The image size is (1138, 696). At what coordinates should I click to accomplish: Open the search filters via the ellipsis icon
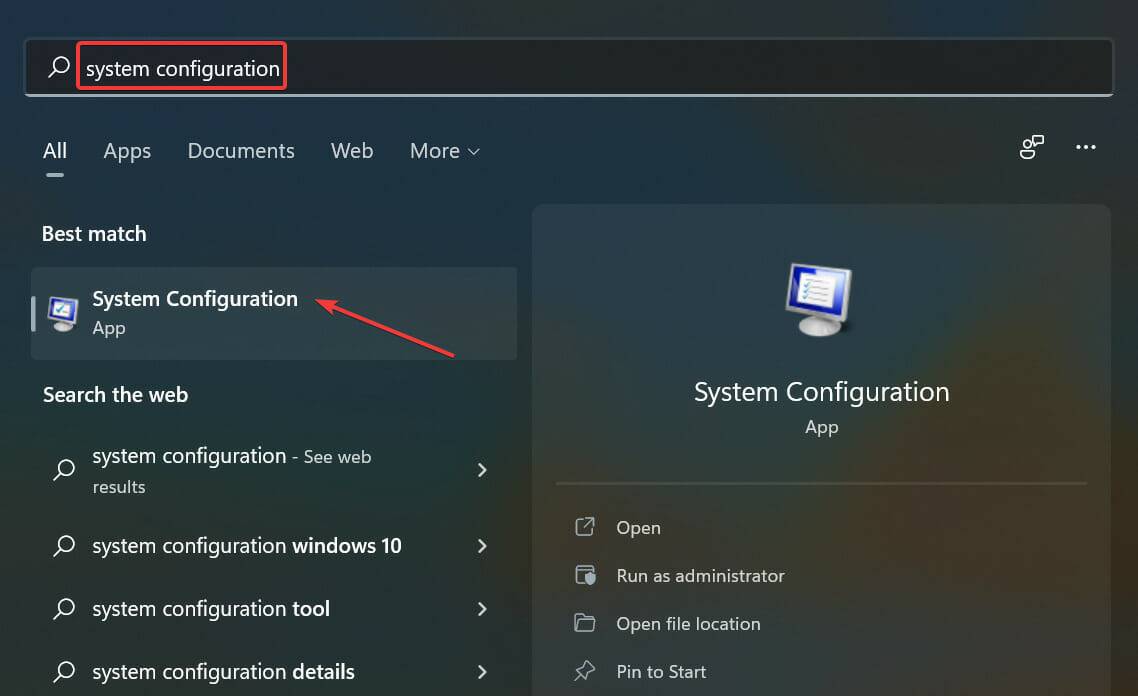click(1086, 147)
